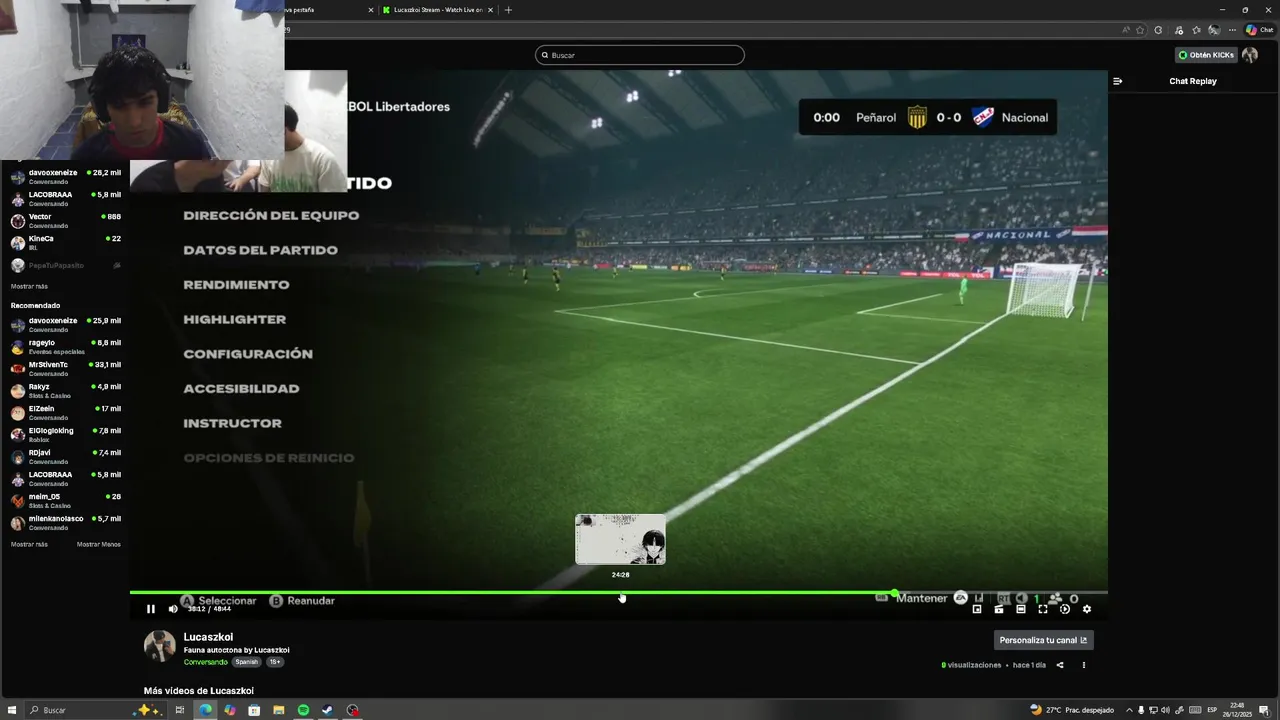Open RDjavi channel in sidebar
1280x720 pixels.
[65, 456]
